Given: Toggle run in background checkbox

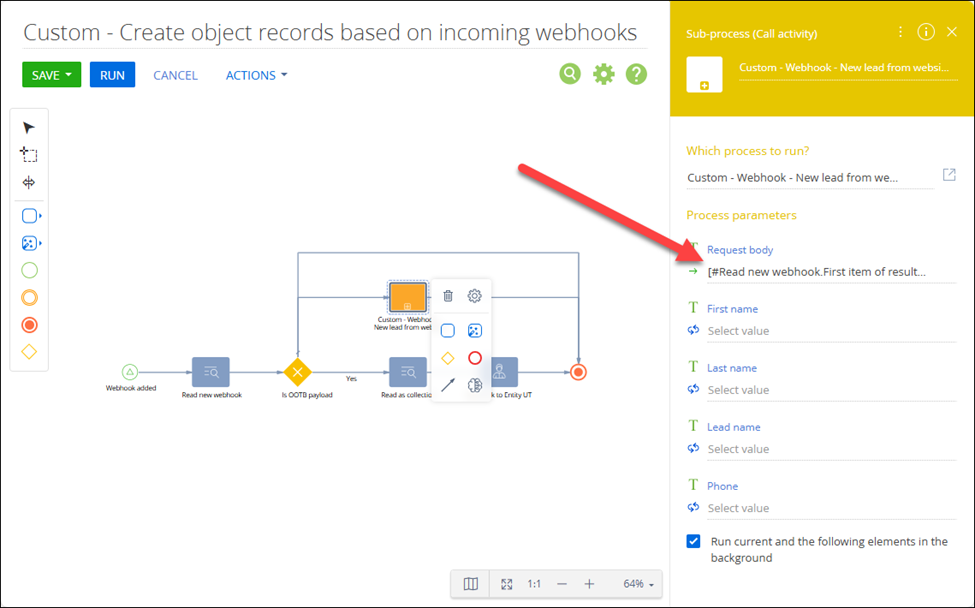Looking at the screenshot, I should tap(693, 542).
